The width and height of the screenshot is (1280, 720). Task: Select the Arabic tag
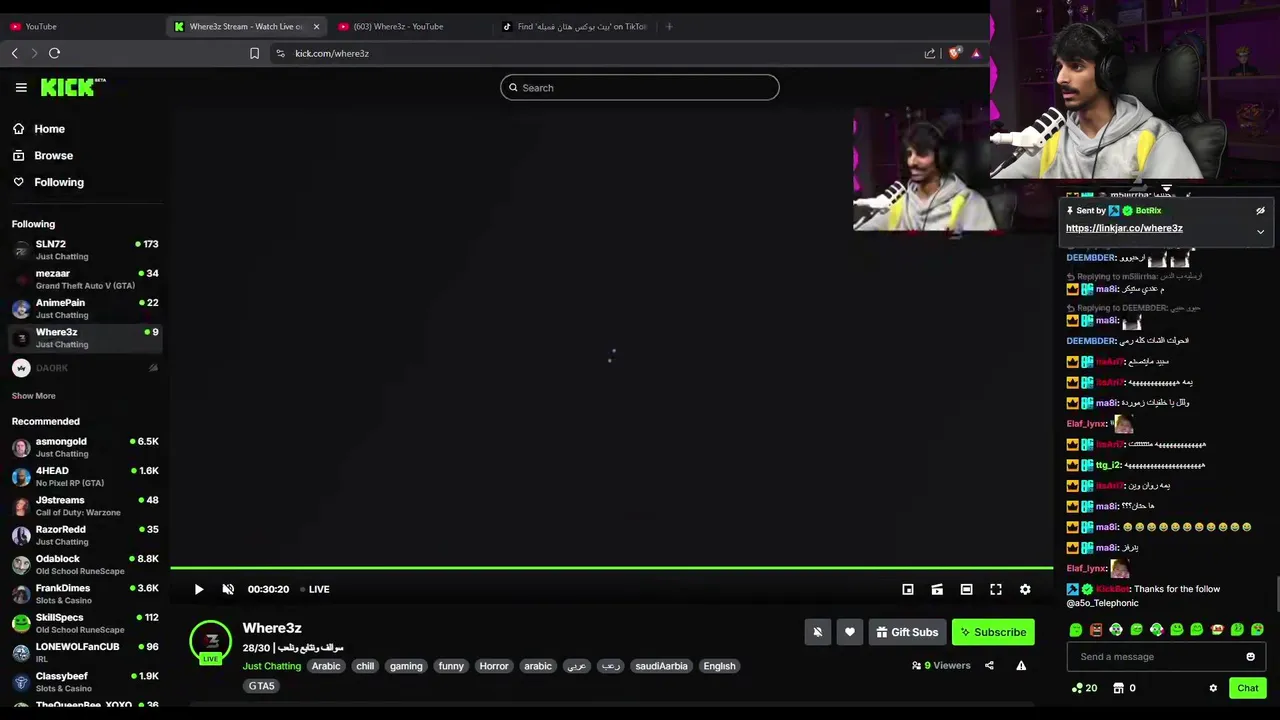[x=326, y=666]
